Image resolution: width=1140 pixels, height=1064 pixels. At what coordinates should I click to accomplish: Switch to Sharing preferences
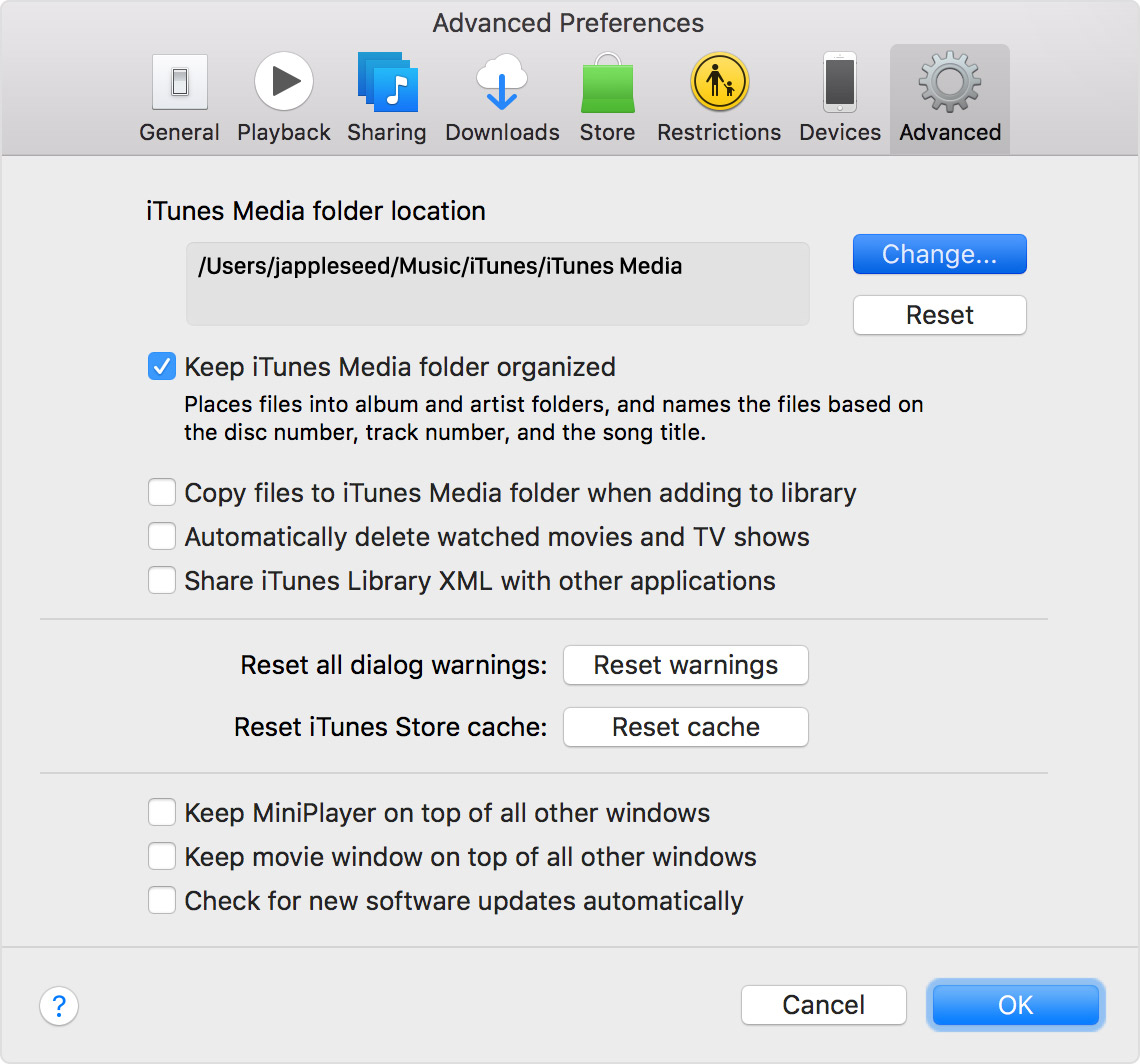pos(387,98)
